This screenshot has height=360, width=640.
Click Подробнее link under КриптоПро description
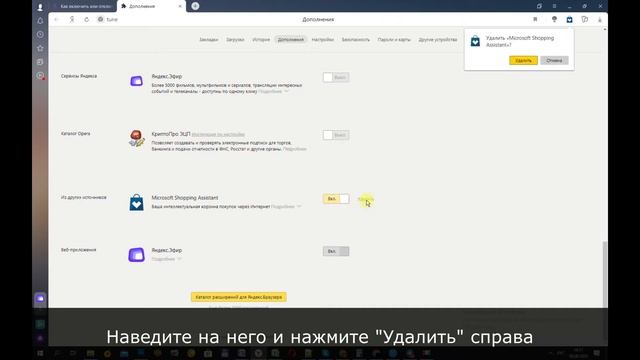pos(295,149)
